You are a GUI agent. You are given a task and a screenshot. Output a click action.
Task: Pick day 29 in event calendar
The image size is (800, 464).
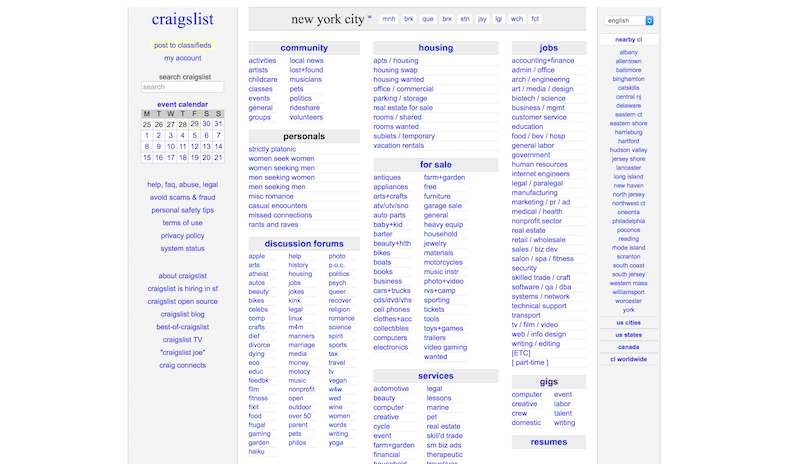[194, 124]
